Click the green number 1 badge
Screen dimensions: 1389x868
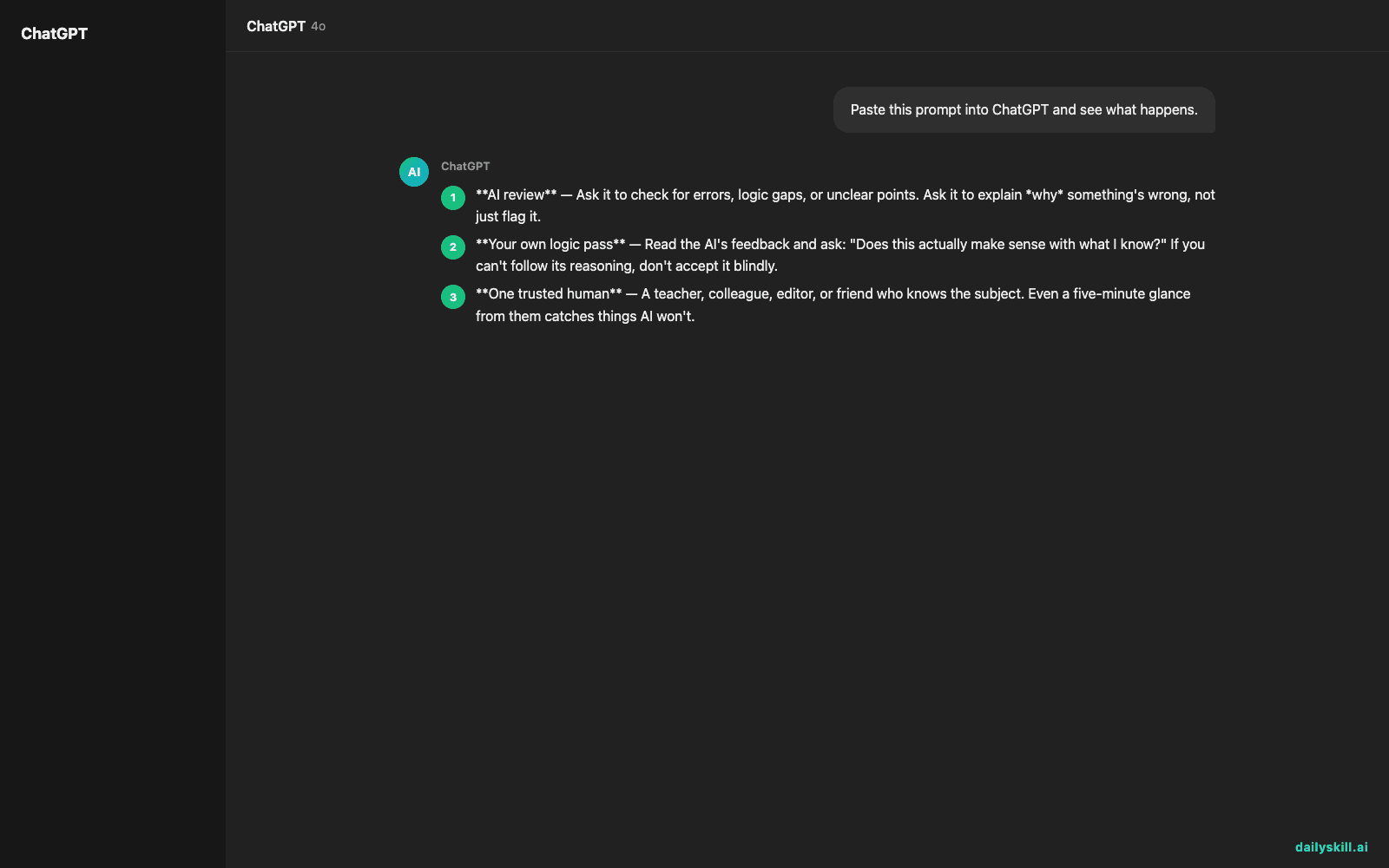coord(453,198)
